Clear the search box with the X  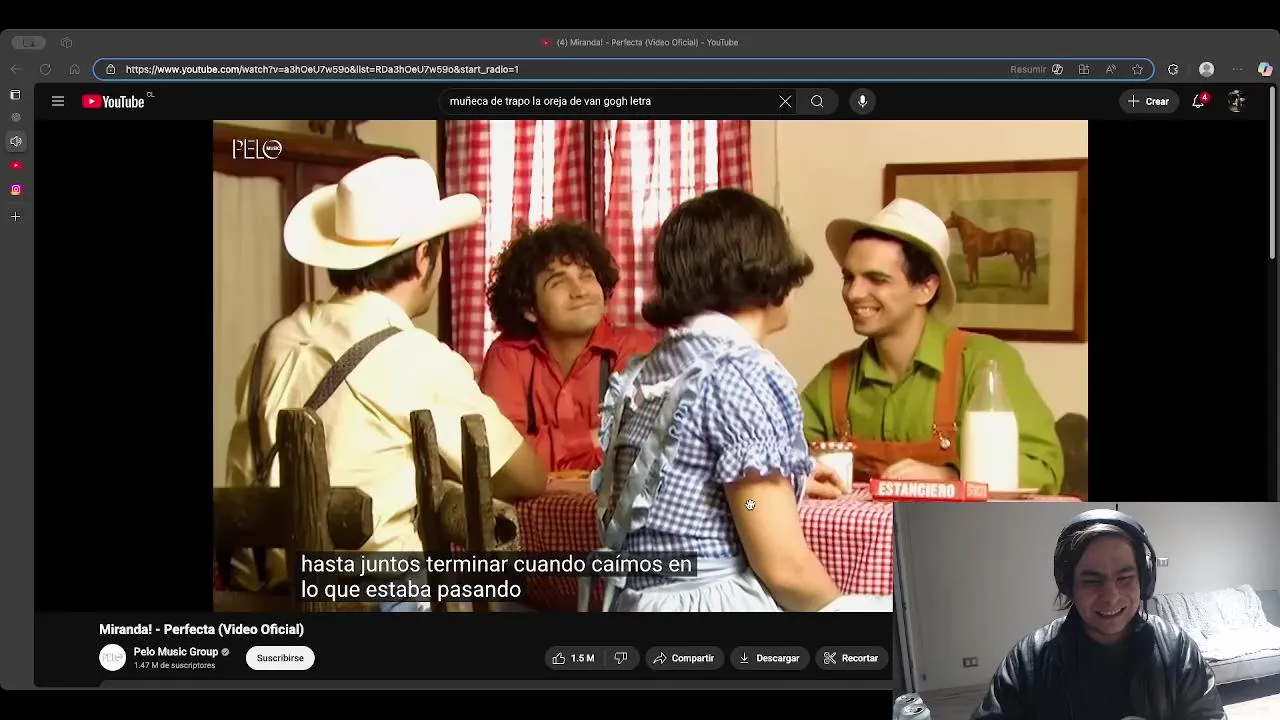click(785, 101)
